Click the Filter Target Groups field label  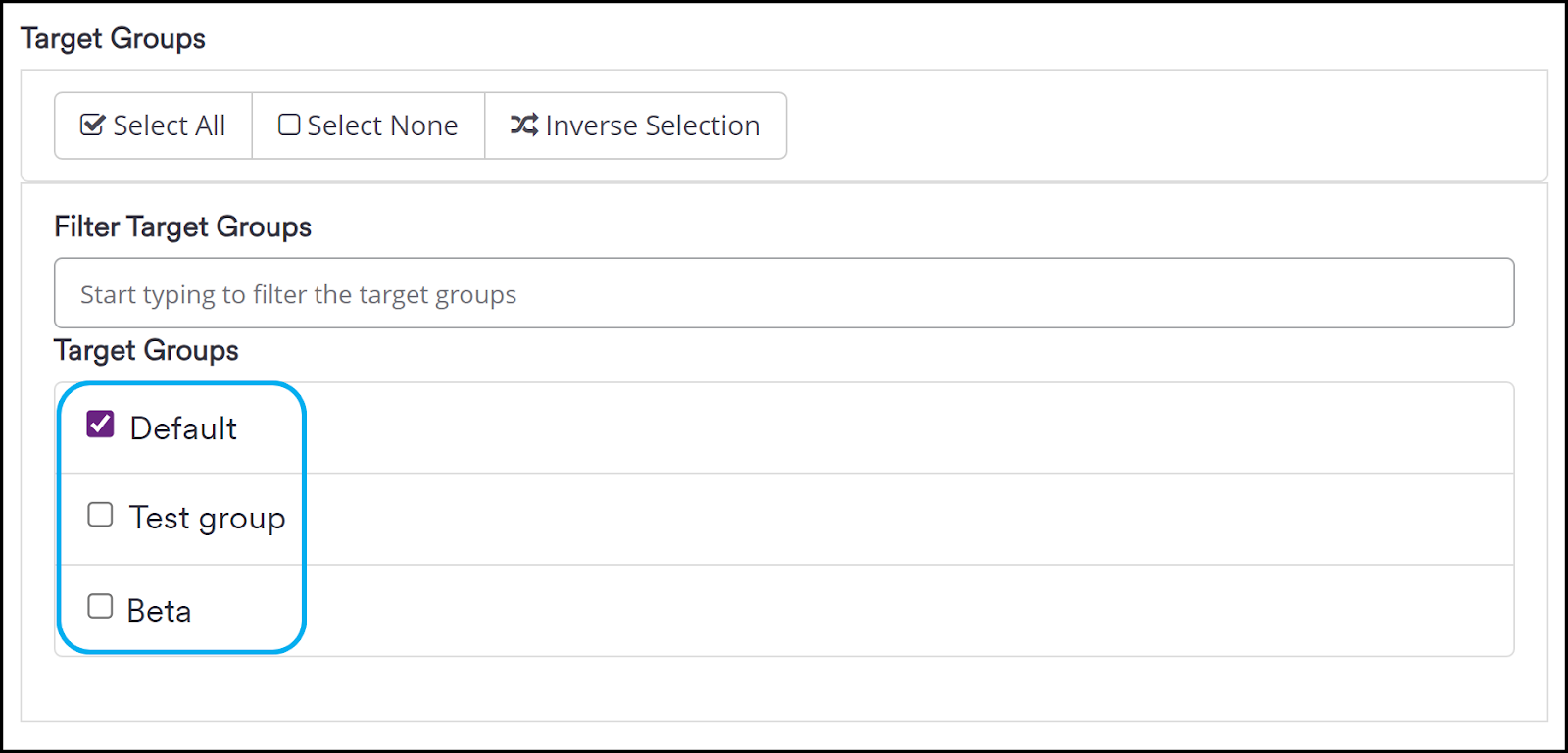point(182,226)
